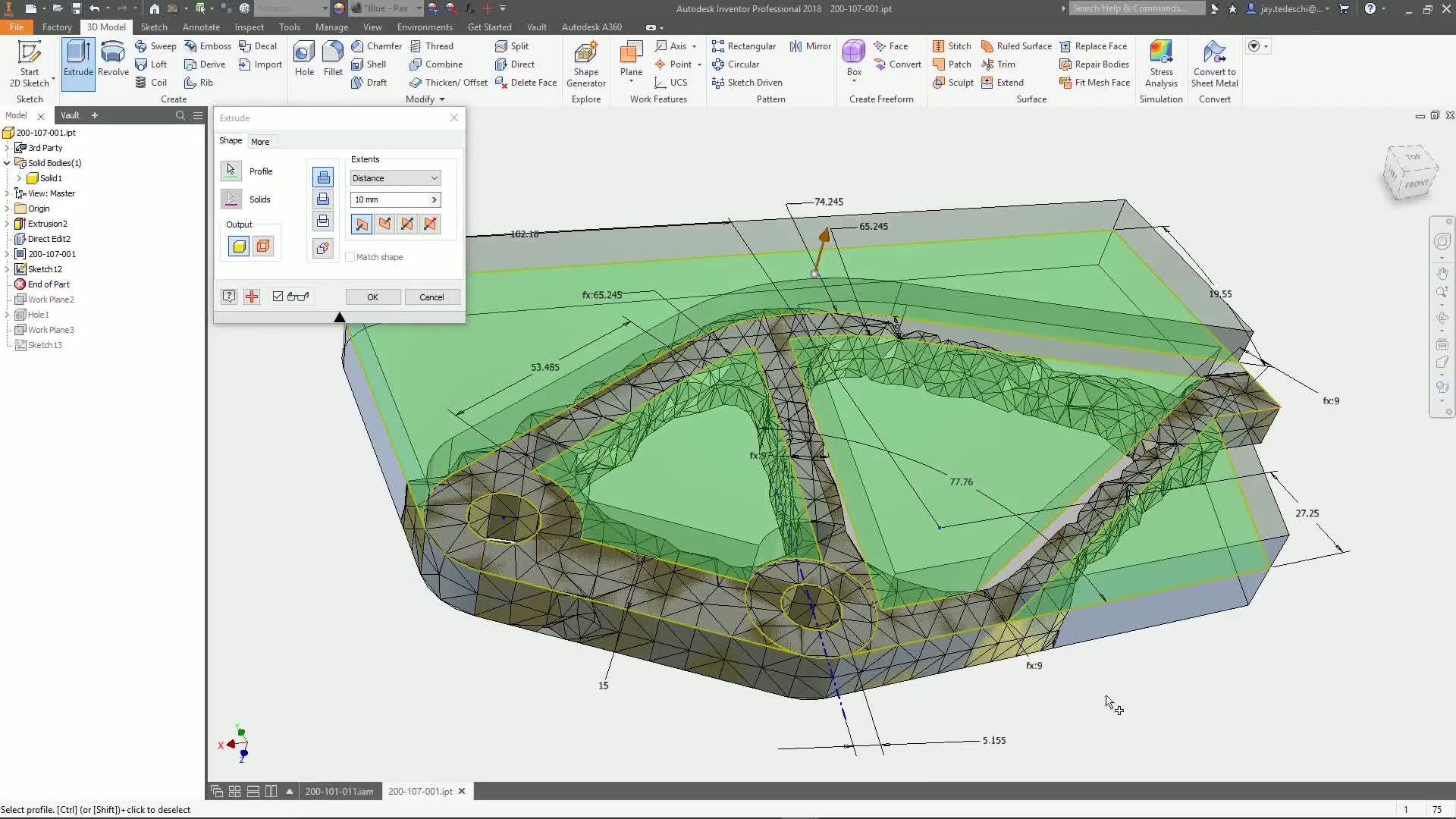The image size is (1456, 819).
Task: Choose Cut operation in Extrude dialog
Action: coord(323,199)
